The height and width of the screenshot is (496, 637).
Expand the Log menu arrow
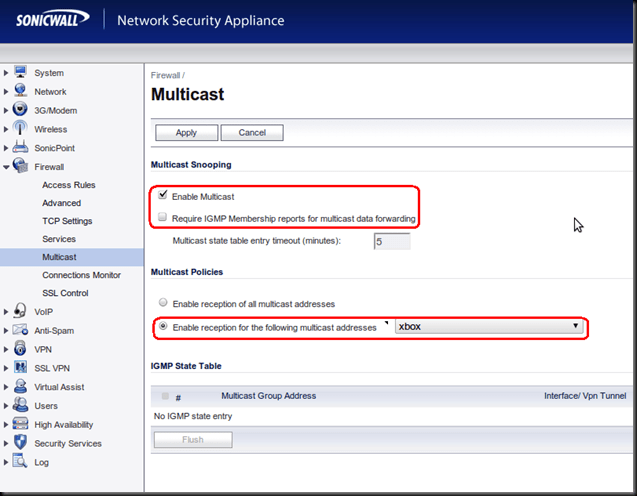point(6,462)
